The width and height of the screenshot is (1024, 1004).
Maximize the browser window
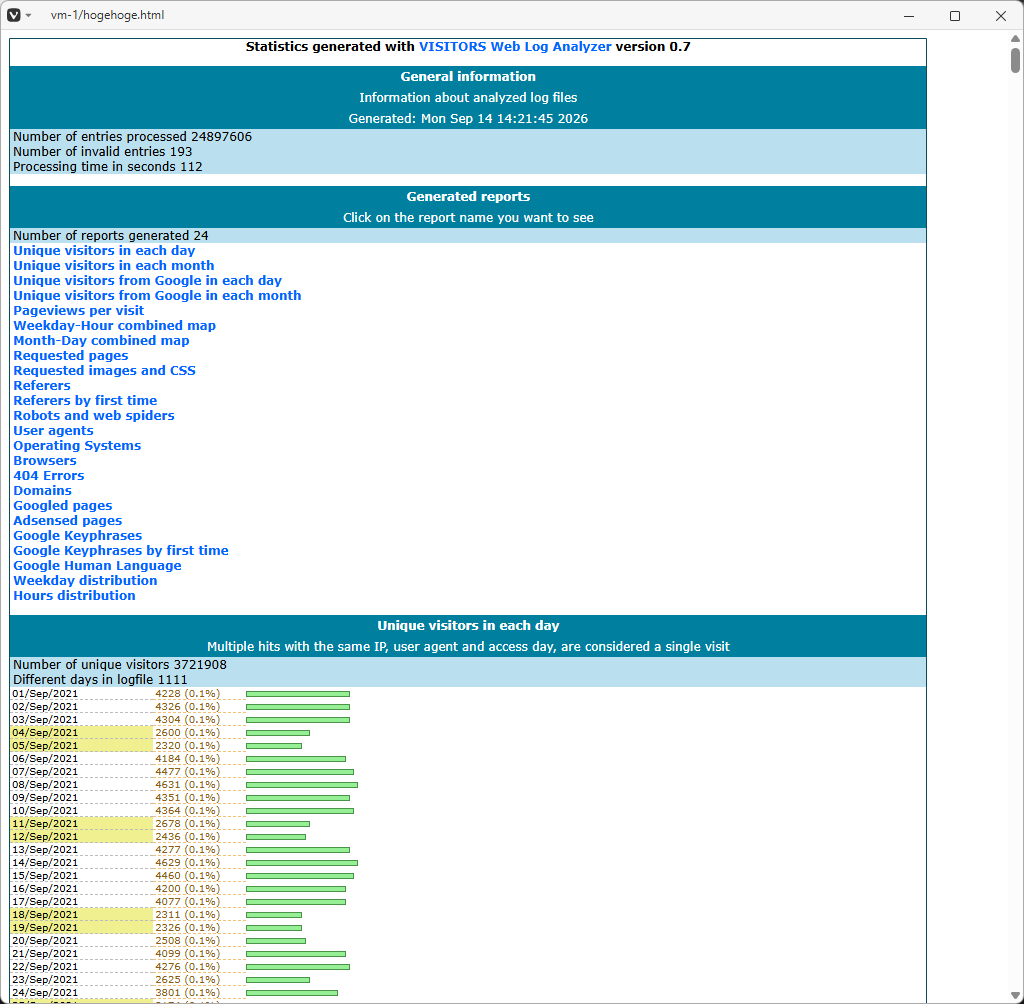(x=955, y=16)
